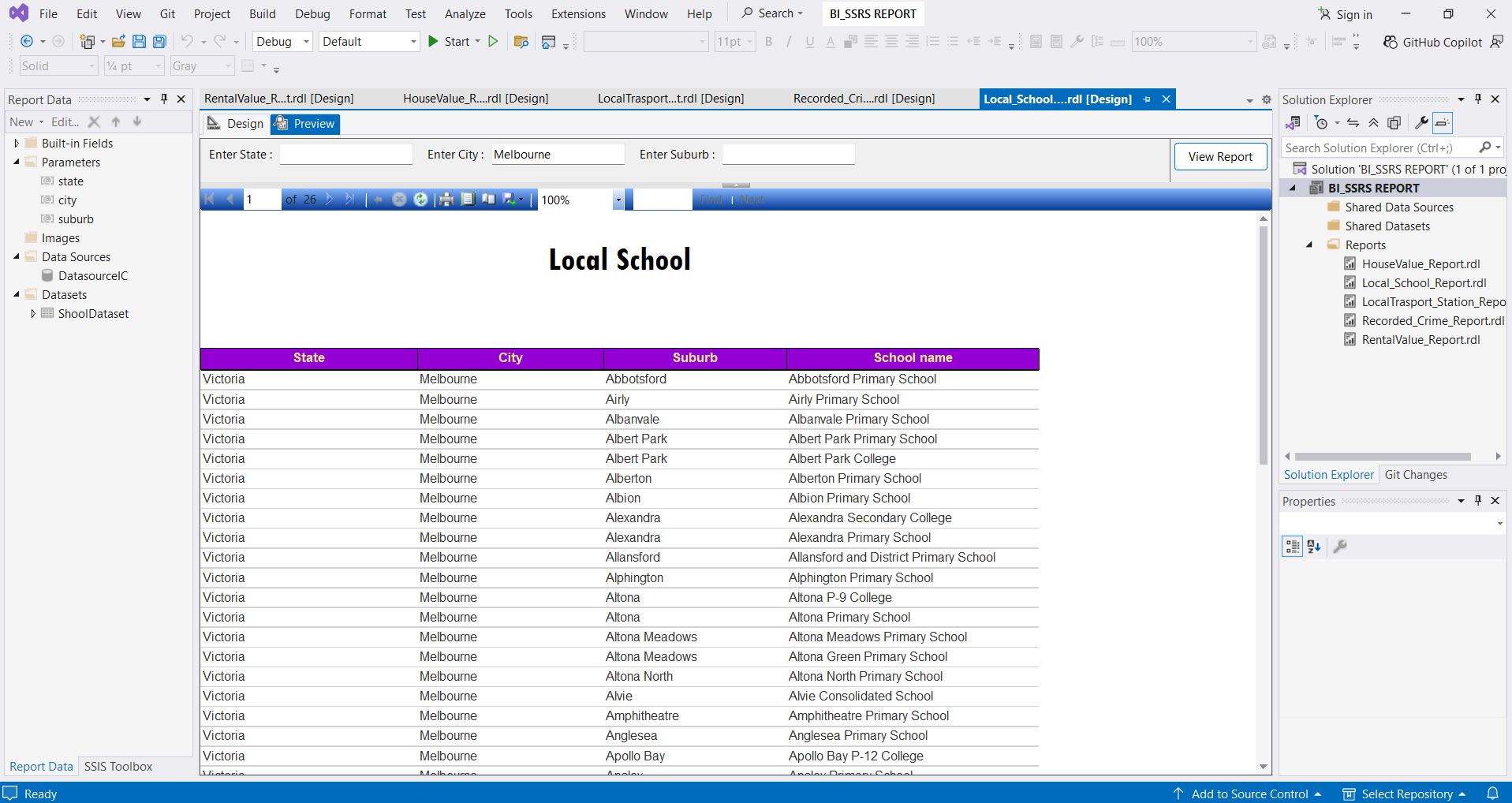Go to the last page of the report
Viewport: 1512px width, 803px height.
pos(349,200)
